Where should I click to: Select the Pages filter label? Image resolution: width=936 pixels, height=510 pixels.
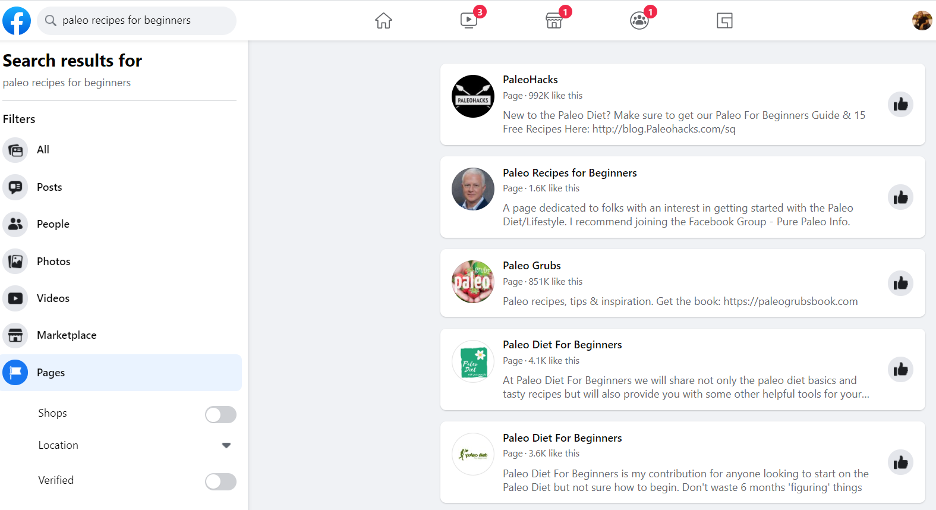pos(51,373)
